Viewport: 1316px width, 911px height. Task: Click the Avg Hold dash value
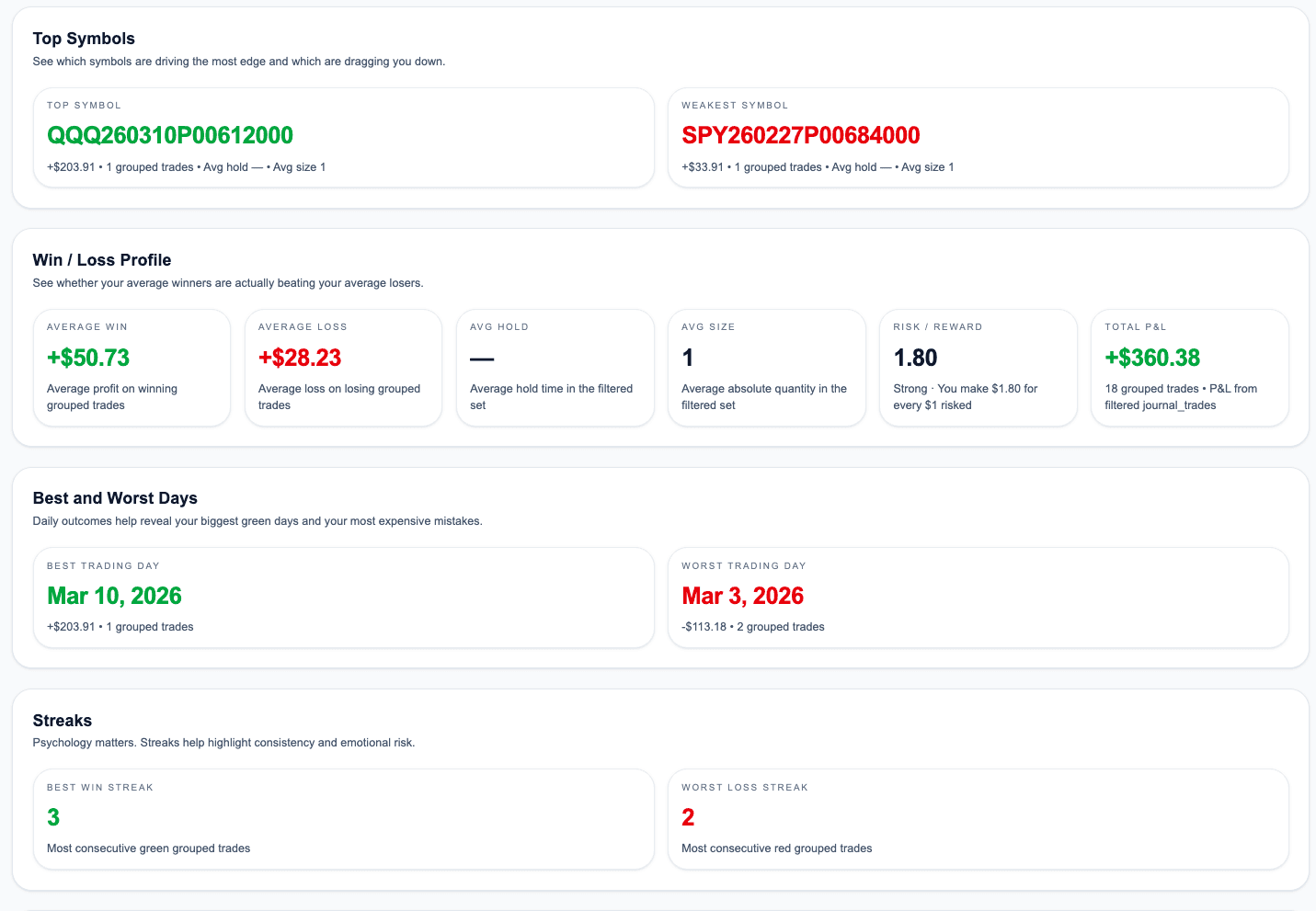[x=482, y=359]
